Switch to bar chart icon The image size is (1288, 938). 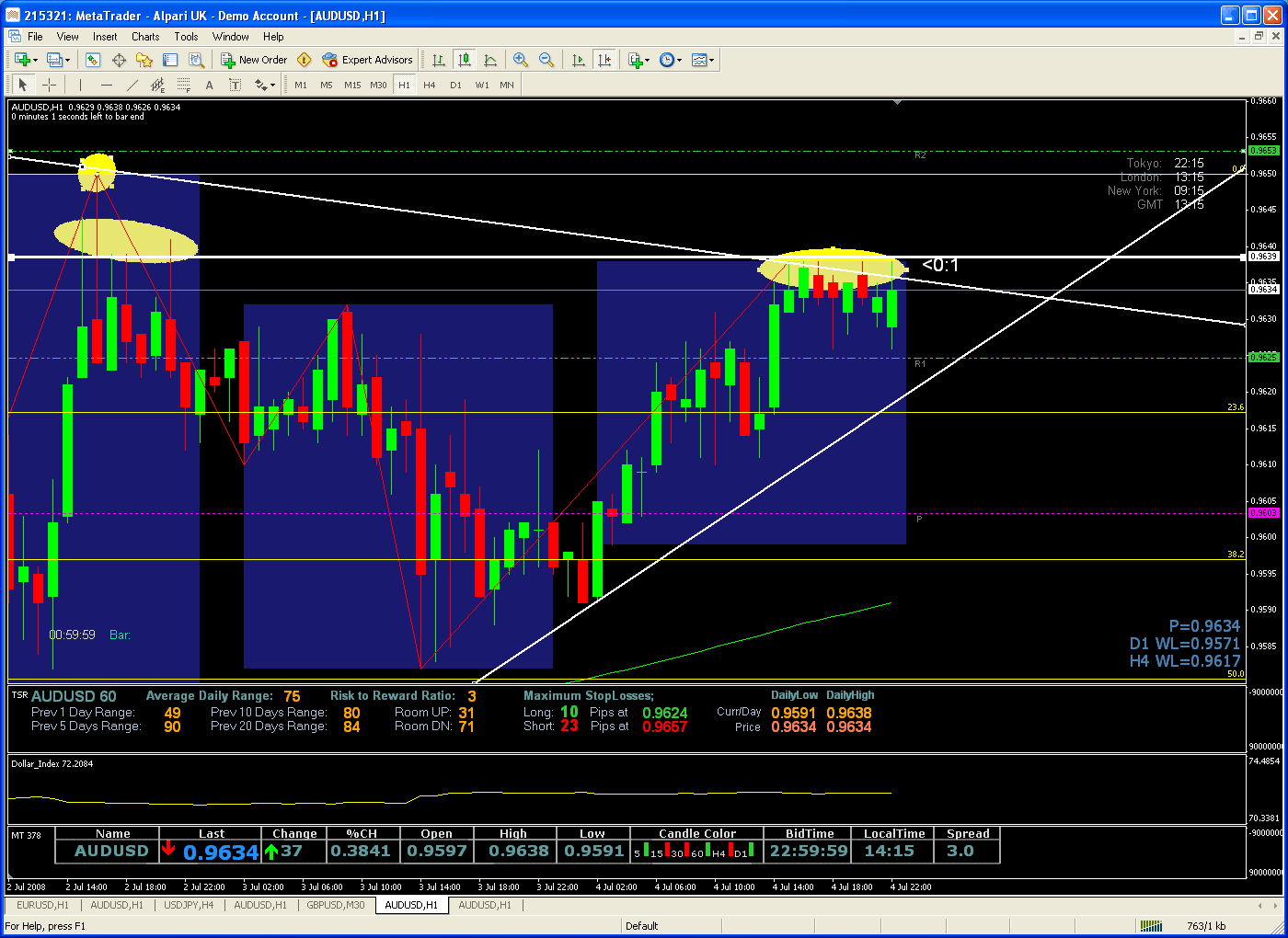pos(439,60)
